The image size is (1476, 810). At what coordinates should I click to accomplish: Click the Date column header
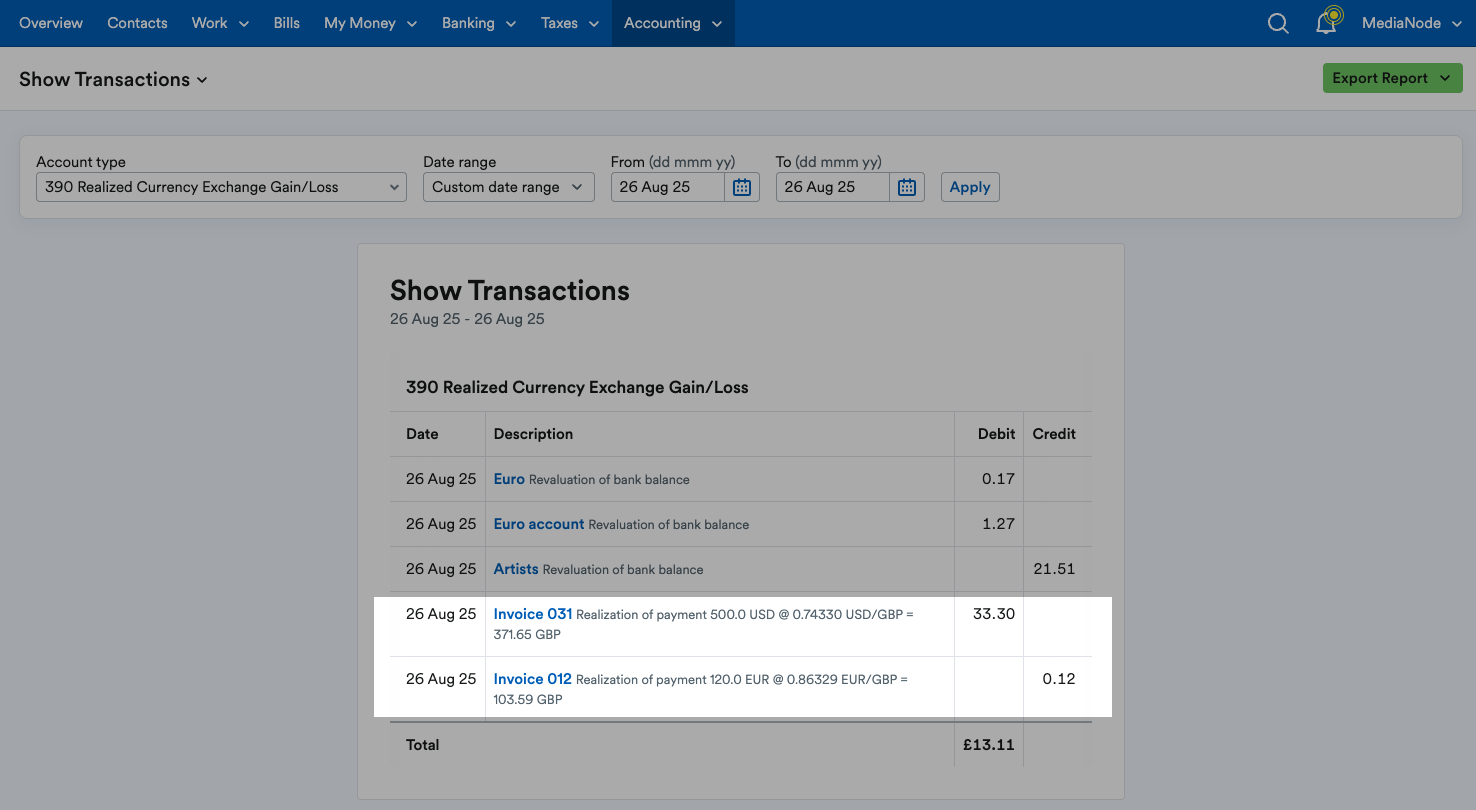422,434
